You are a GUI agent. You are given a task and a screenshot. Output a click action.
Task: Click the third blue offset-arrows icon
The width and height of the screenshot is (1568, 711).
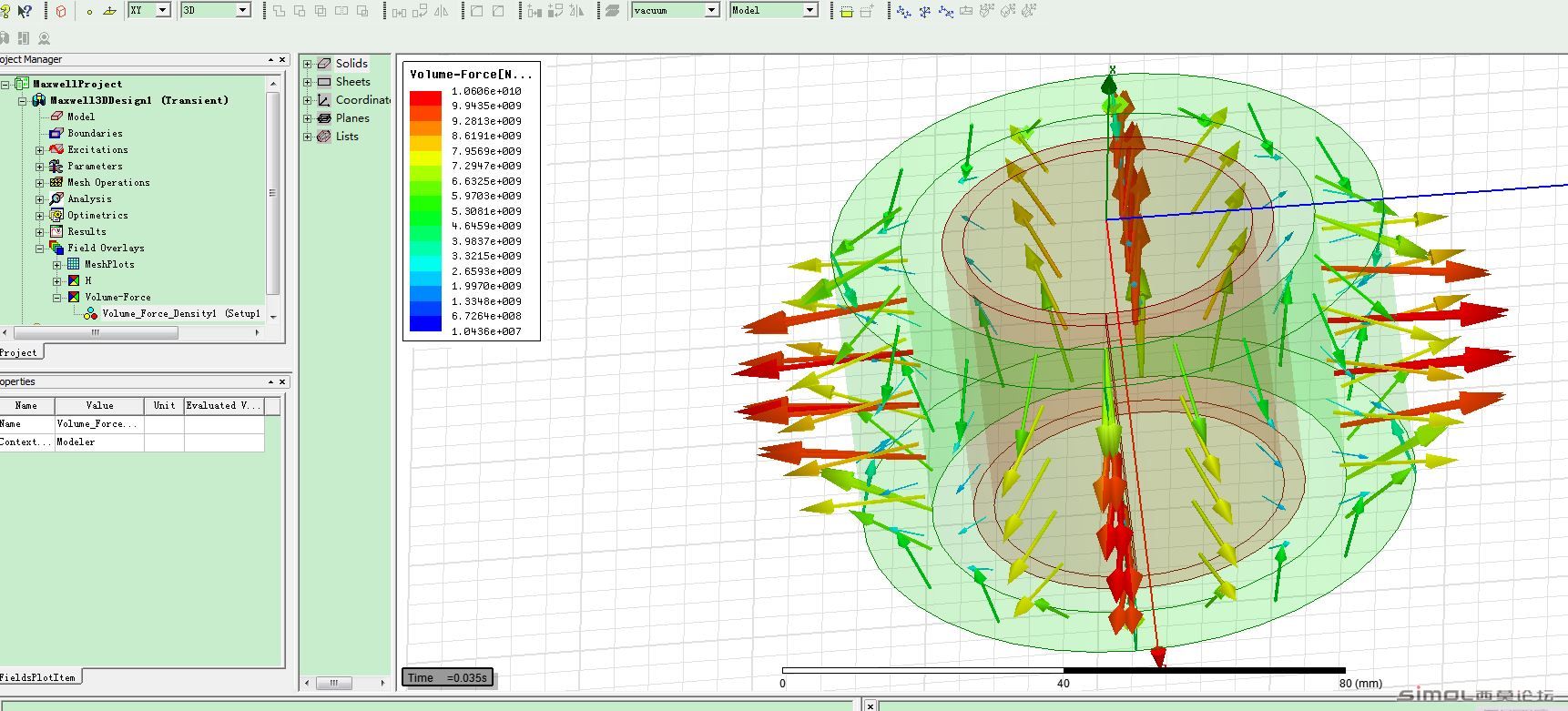[945, 11]
